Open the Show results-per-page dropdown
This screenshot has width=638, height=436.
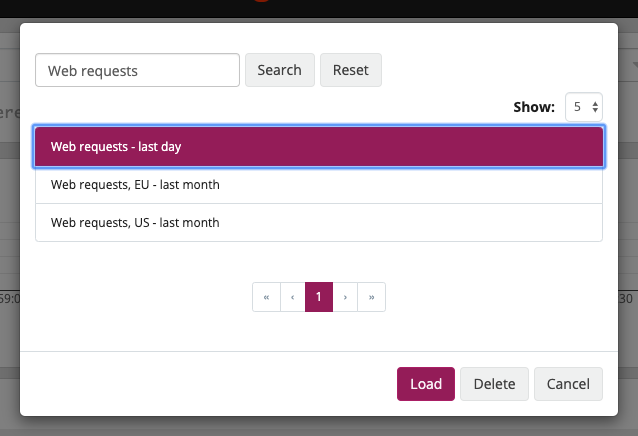tap(583, 107)
